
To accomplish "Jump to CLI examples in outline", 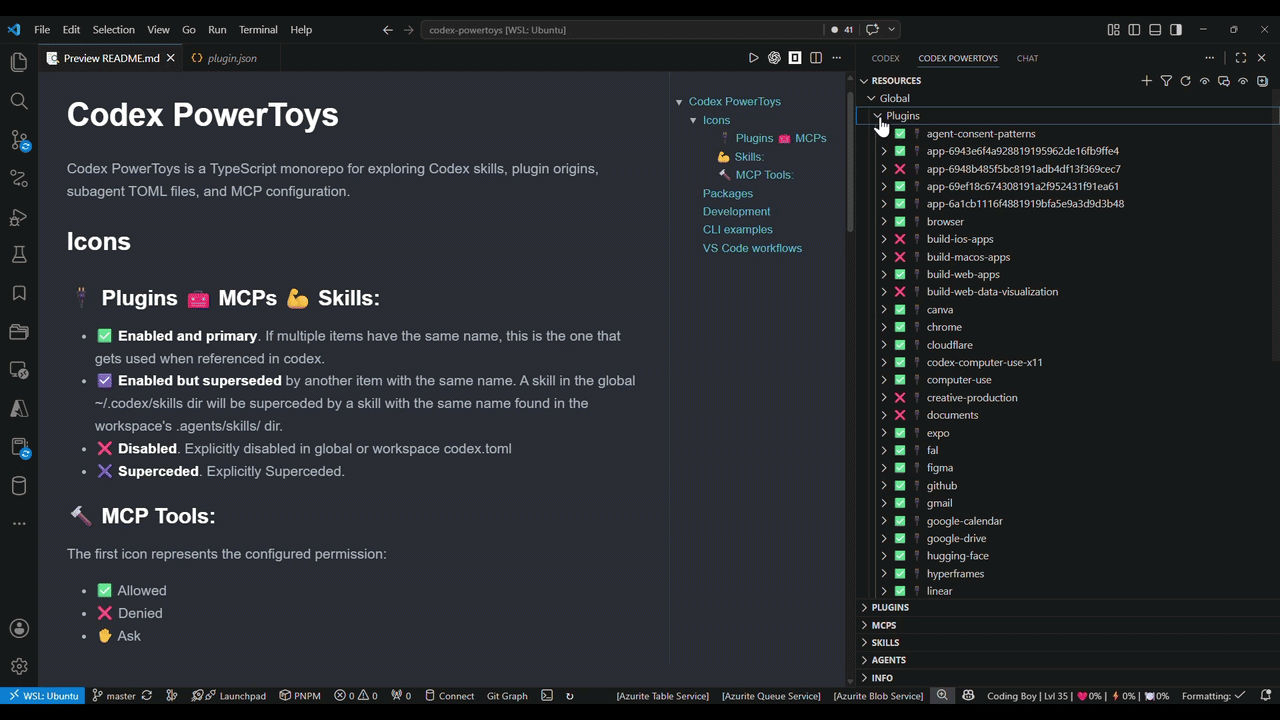I will click(738, 229).
